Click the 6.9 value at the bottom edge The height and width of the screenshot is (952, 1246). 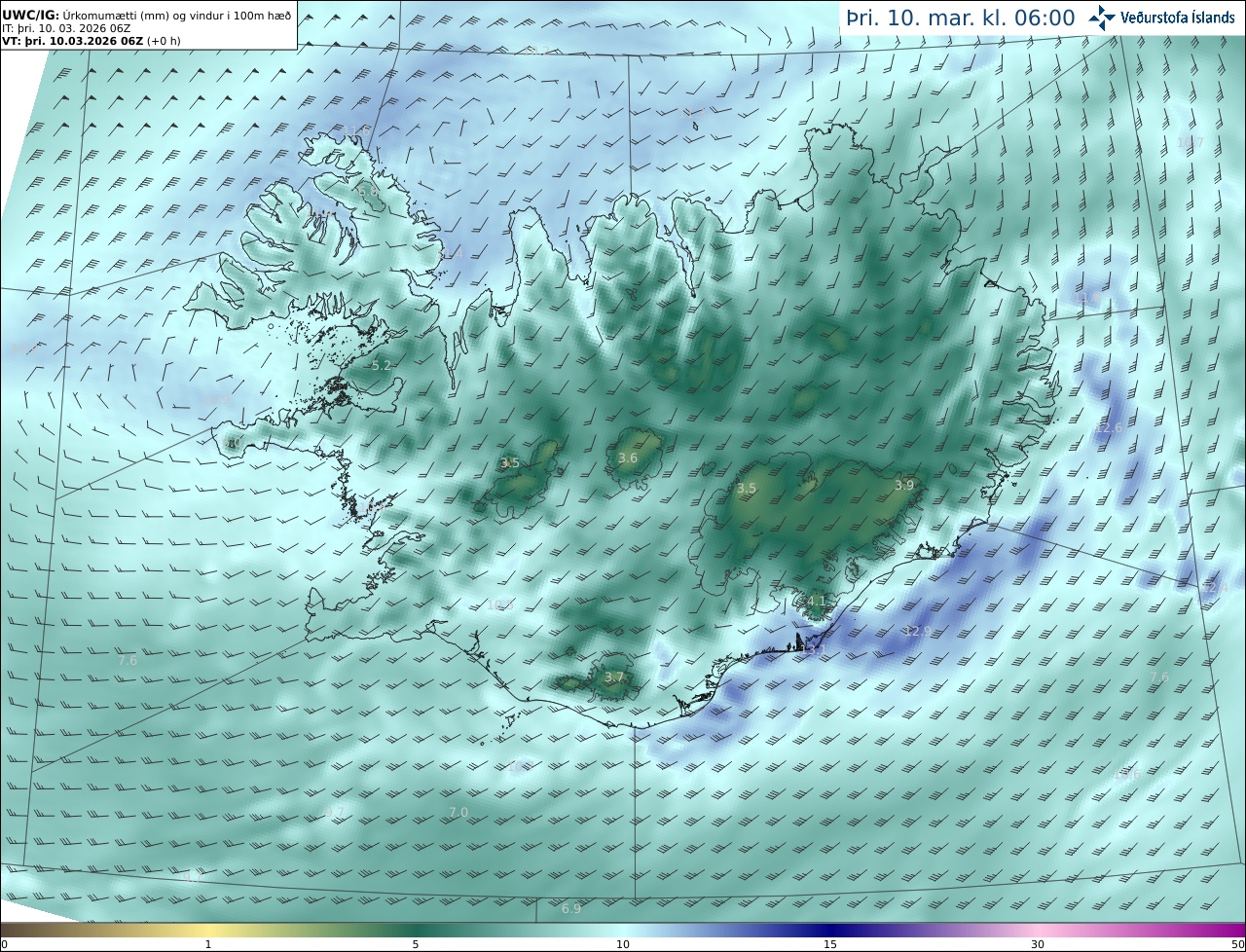pos(571,909)
